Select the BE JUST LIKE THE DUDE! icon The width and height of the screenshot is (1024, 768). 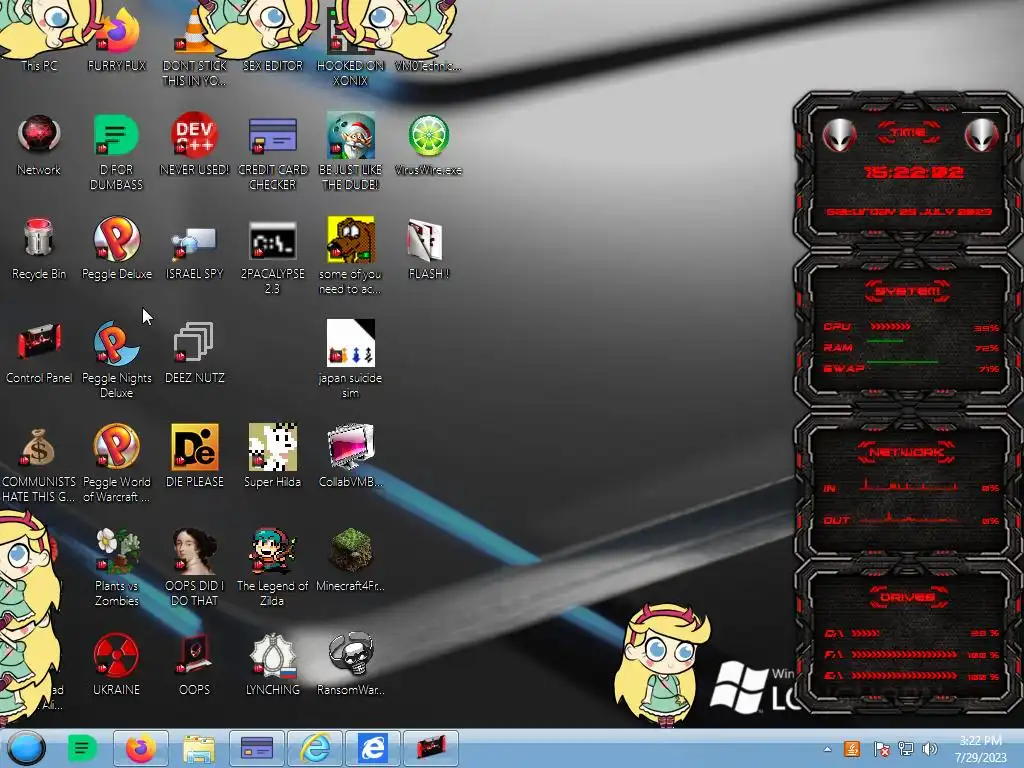click(x=351, y=152)
